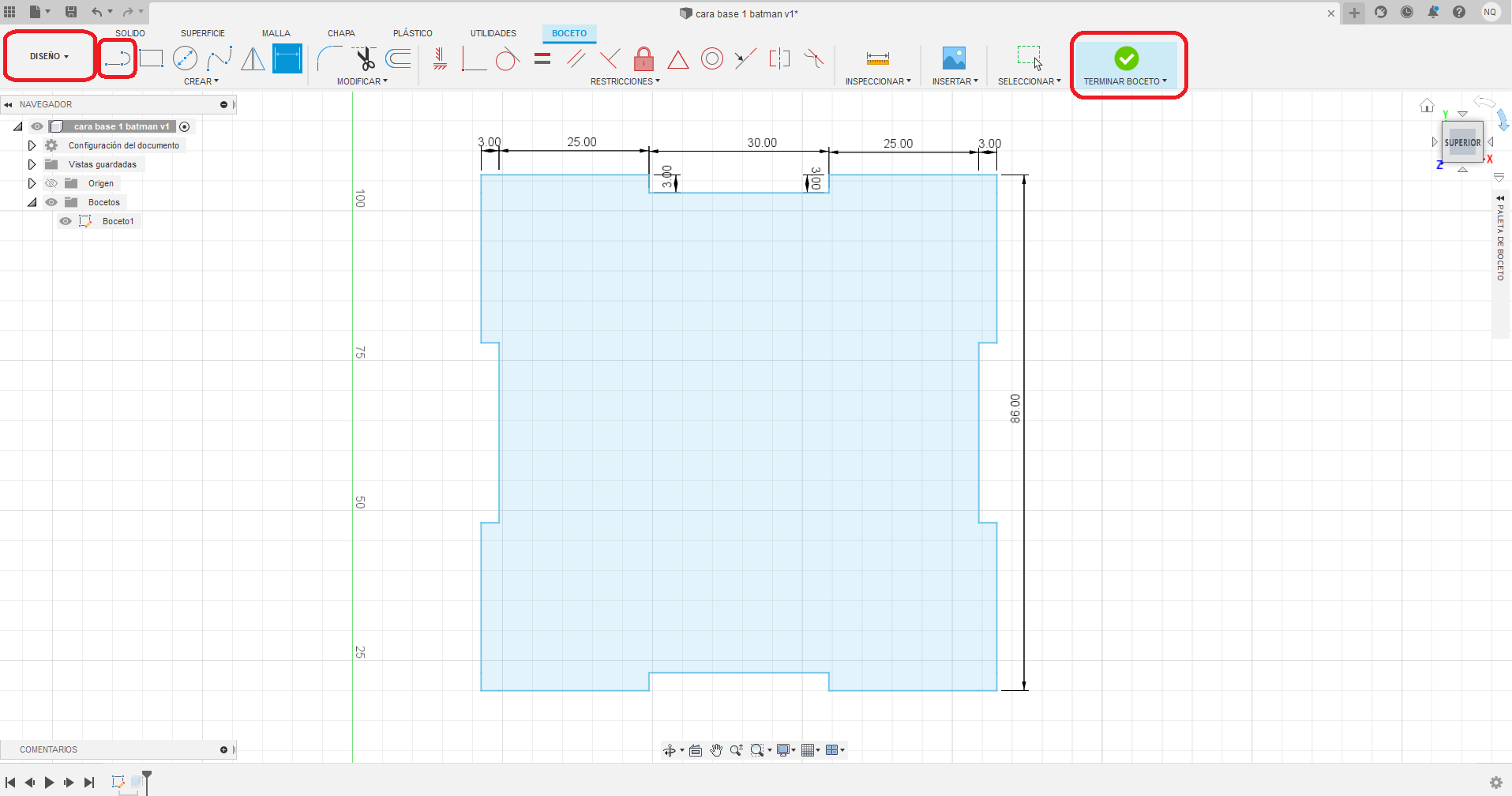
Task: Switch to the MALLA tab
Action: point(276,33)
